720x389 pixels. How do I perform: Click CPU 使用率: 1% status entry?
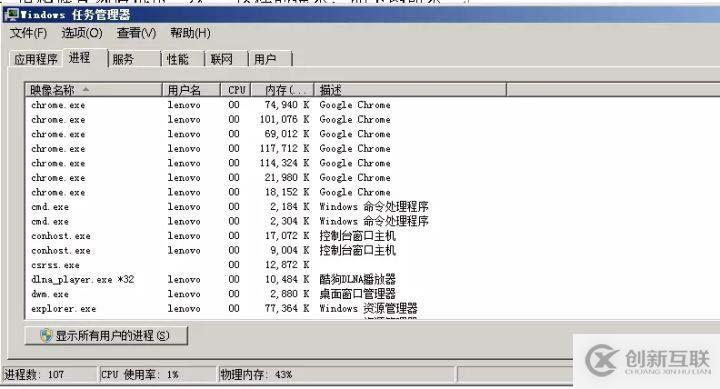coord(140,375)
